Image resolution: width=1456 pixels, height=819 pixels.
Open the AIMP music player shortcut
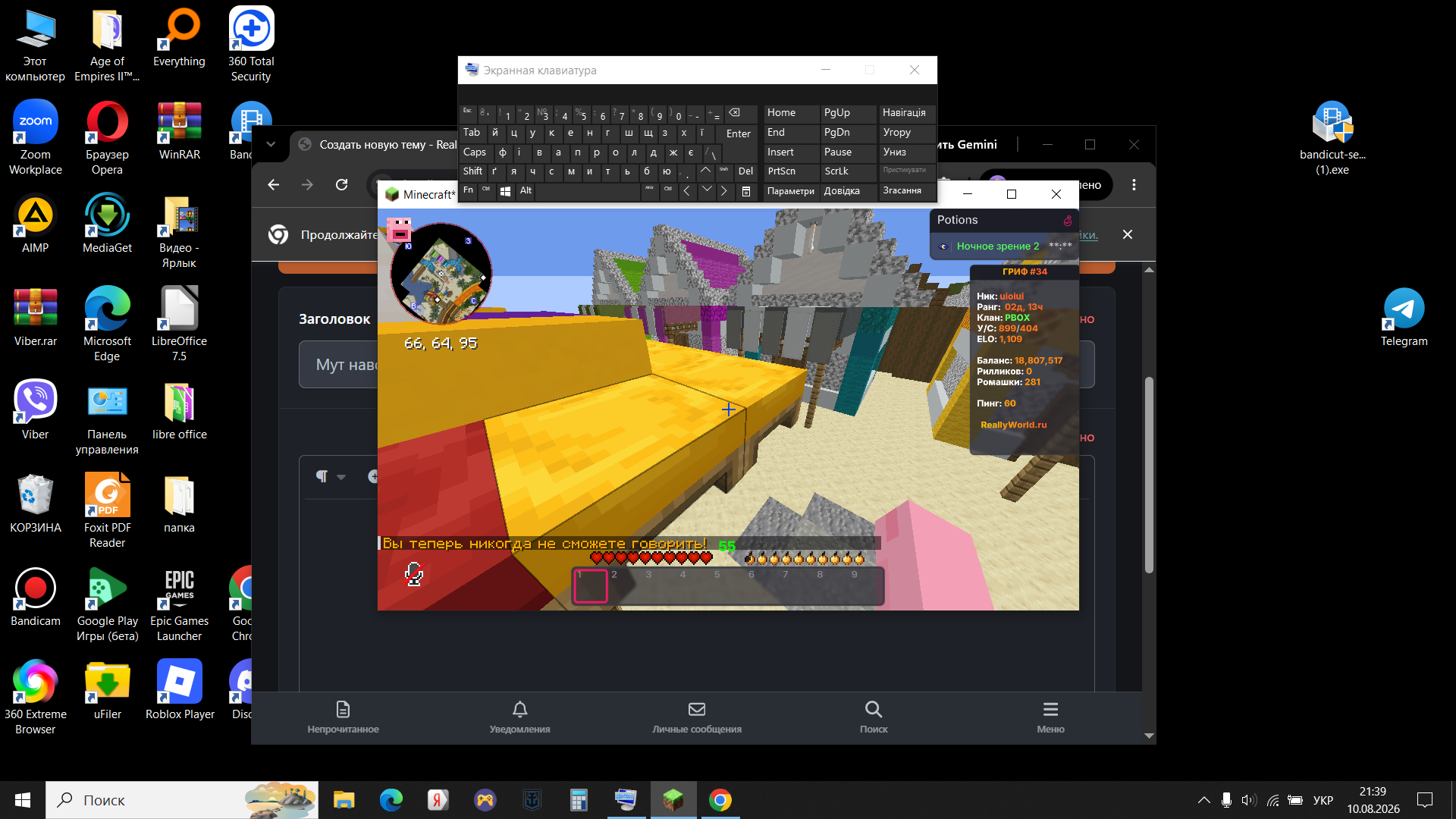click(x=35, y=224)
